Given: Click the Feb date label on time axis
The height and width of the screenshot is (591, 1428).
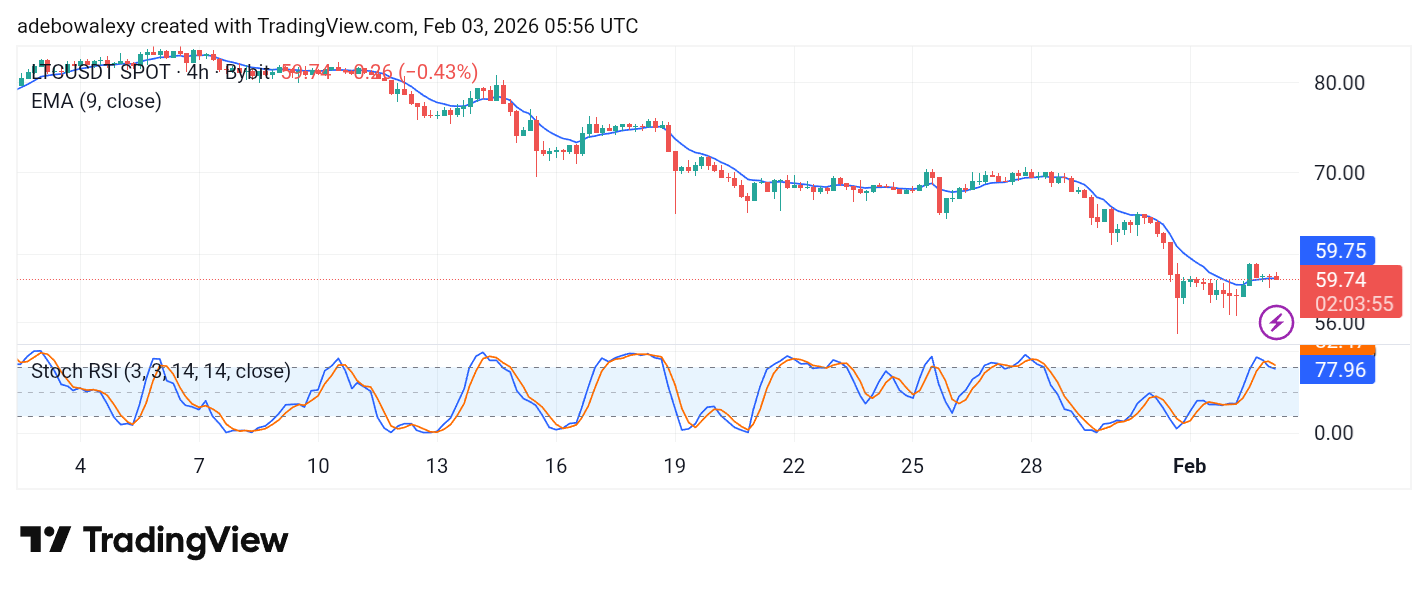Looking at the screenshot, I should [x=1189, y=466].
